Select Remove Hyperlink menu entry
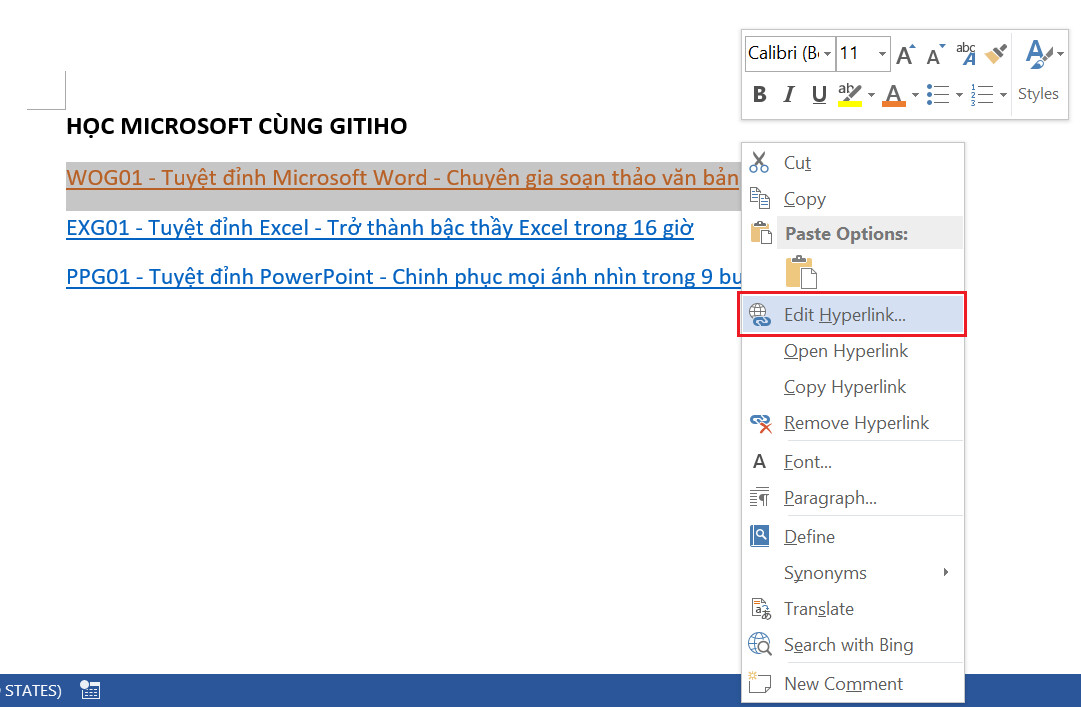The image size is (1081, 707). coord(853,422)
